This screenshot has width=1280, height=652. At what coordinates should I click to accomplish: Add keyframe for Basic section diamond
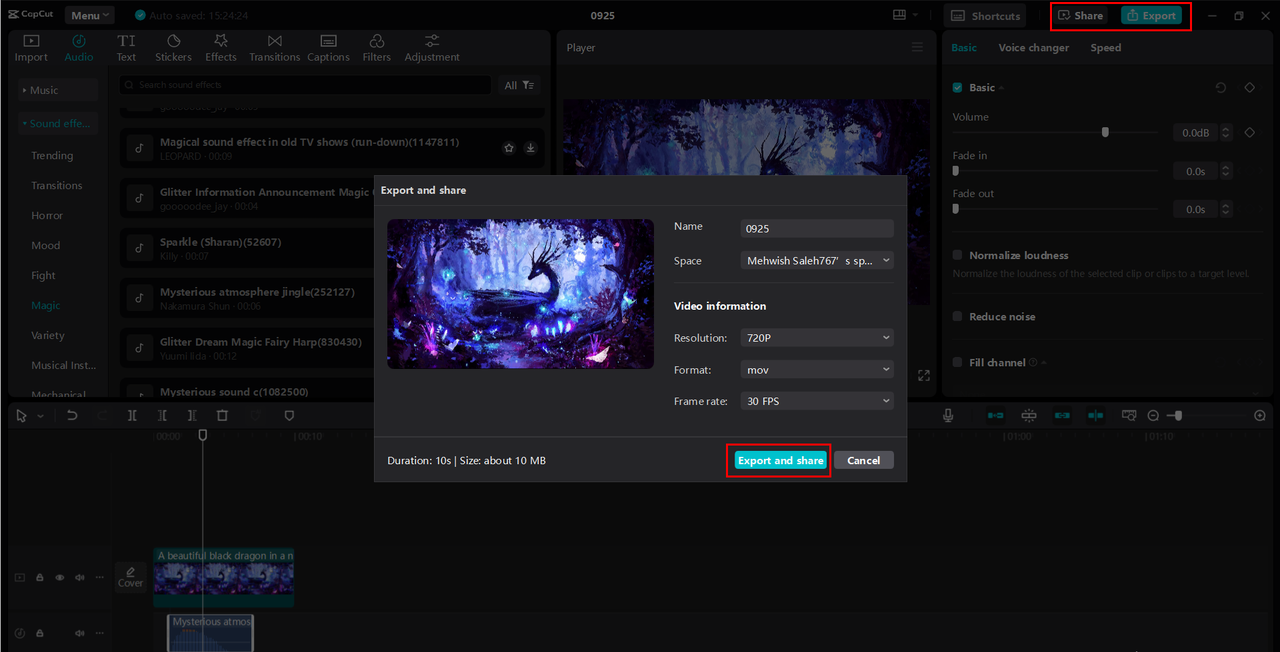click(x=1249, y=88)
